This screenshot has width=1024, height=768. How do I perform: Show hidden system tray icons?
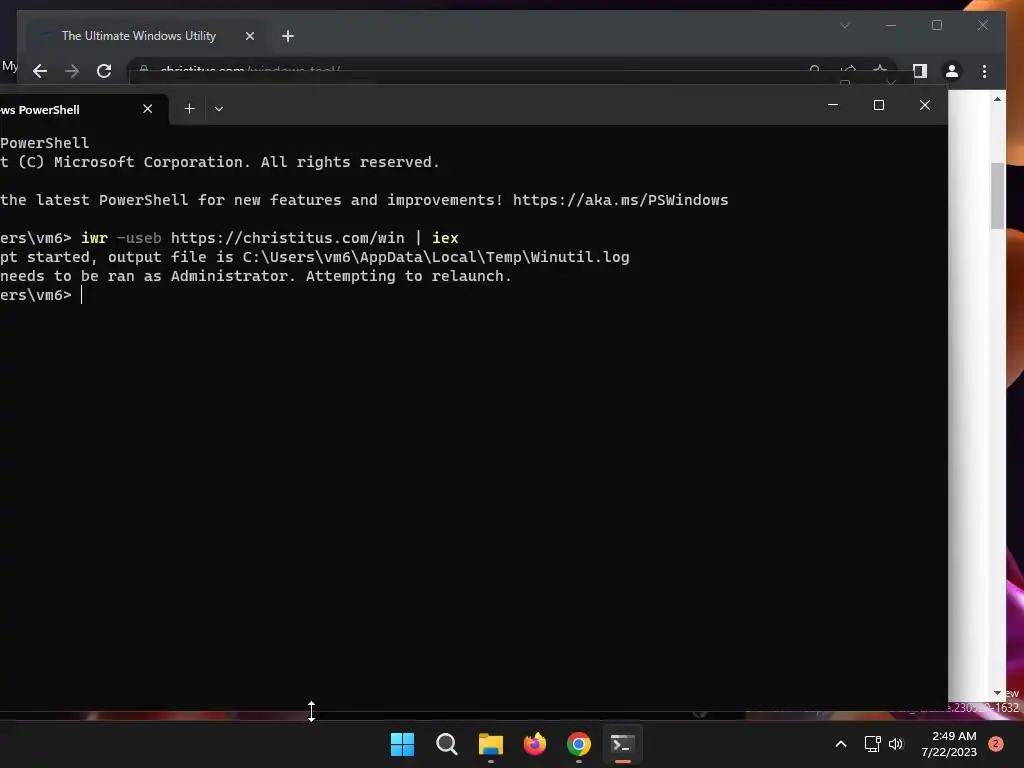840,744
